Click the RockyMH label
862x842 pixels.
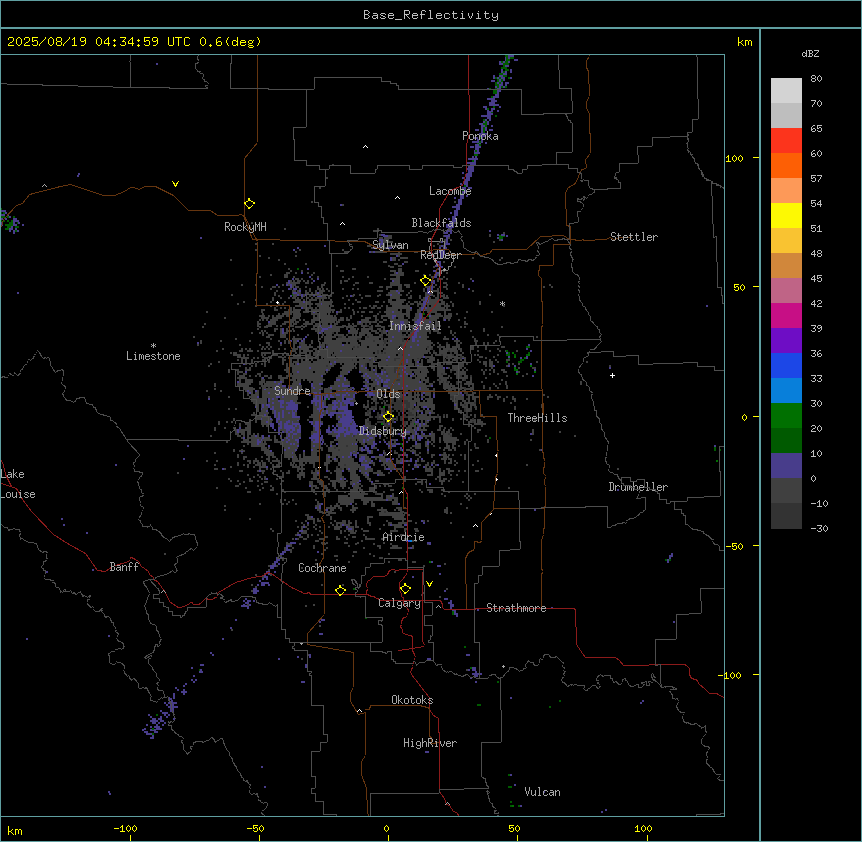pos(245,227)
